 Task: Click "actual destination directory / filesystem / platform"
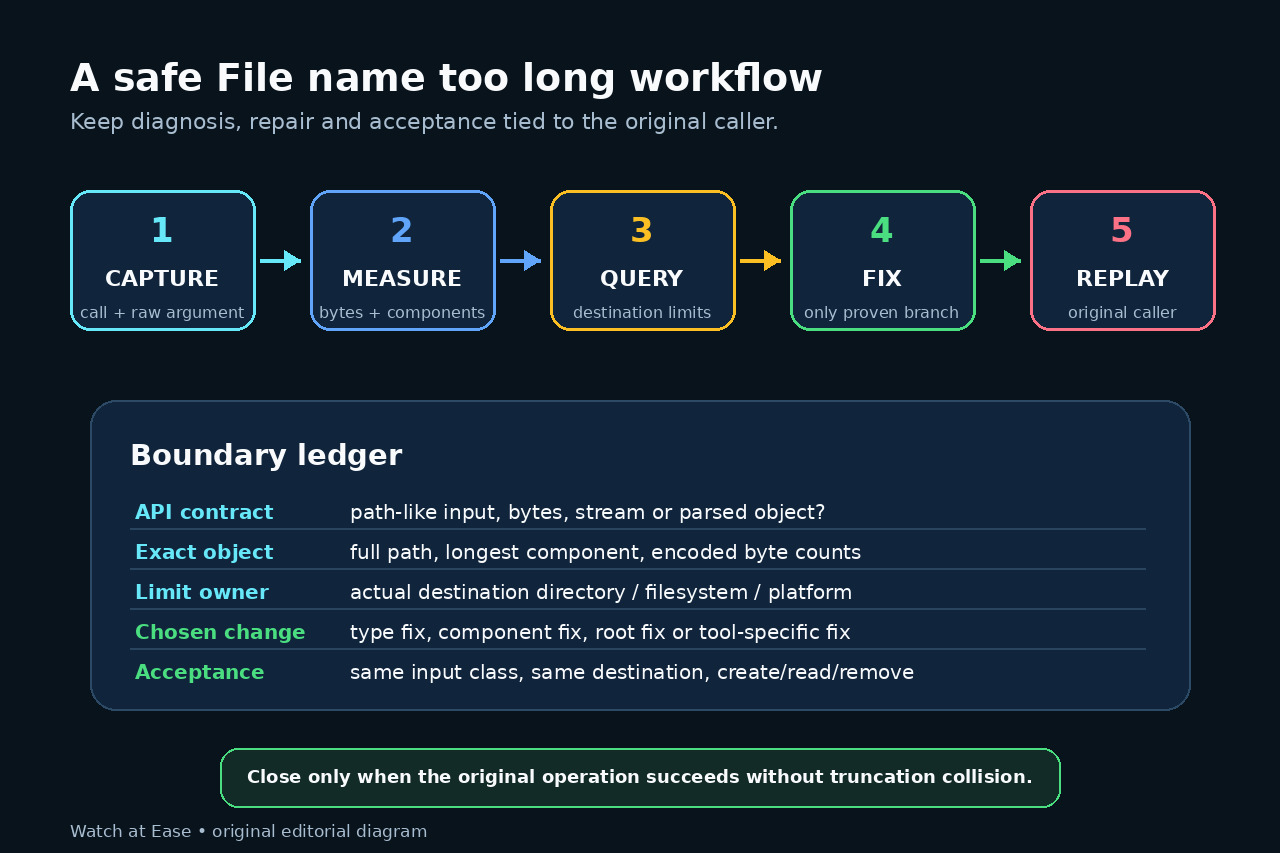[601, 592]
